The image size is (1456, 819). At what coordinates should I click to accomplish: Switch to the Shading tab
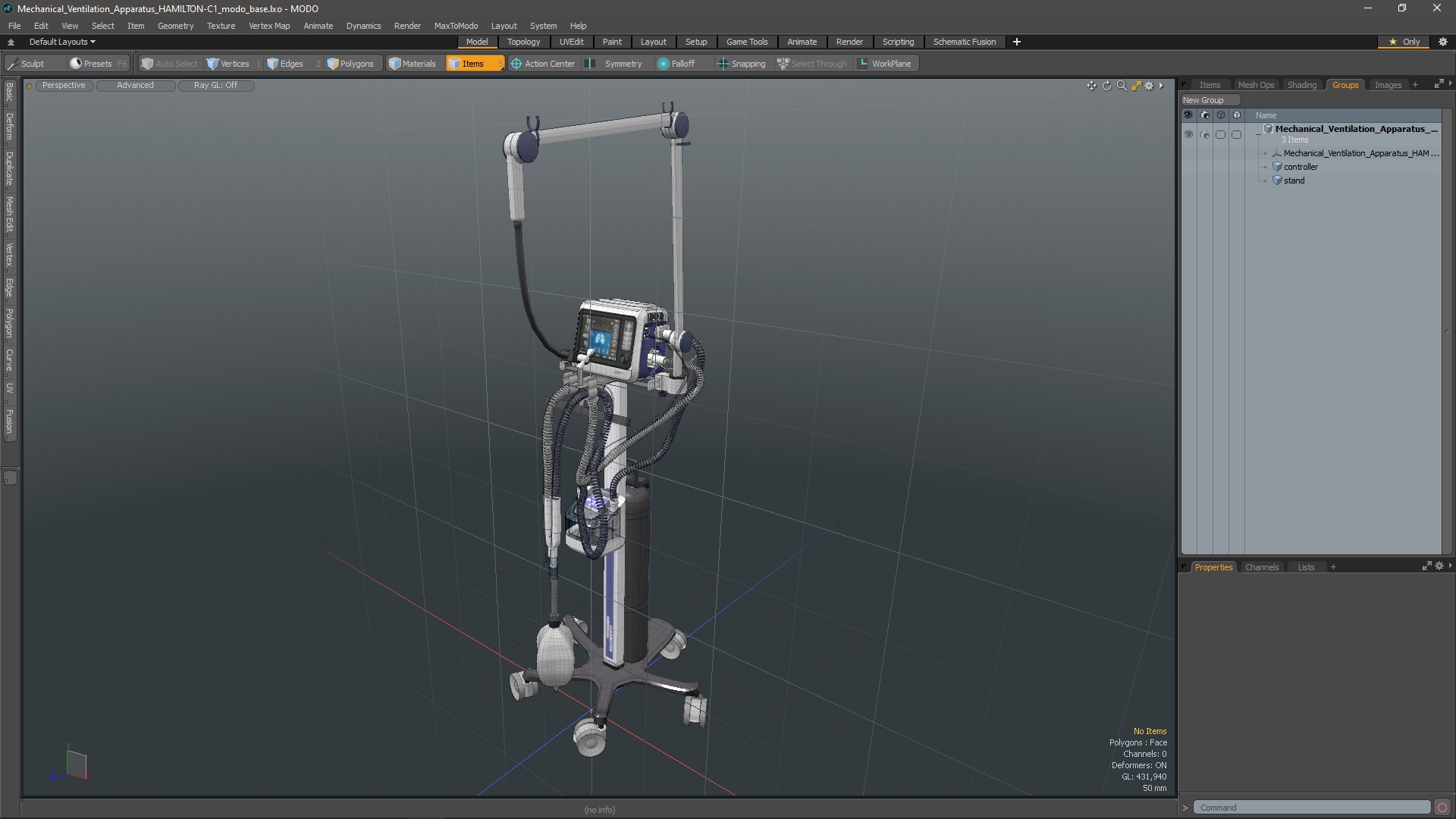click(x=1301, y=85)
